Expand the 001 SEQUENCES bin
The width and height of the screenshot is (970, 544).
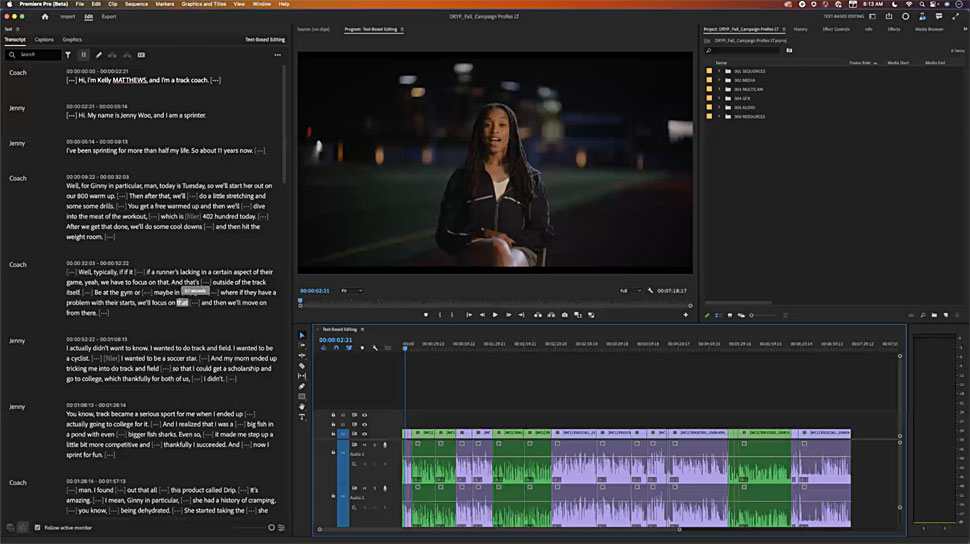tap(718, 72)
